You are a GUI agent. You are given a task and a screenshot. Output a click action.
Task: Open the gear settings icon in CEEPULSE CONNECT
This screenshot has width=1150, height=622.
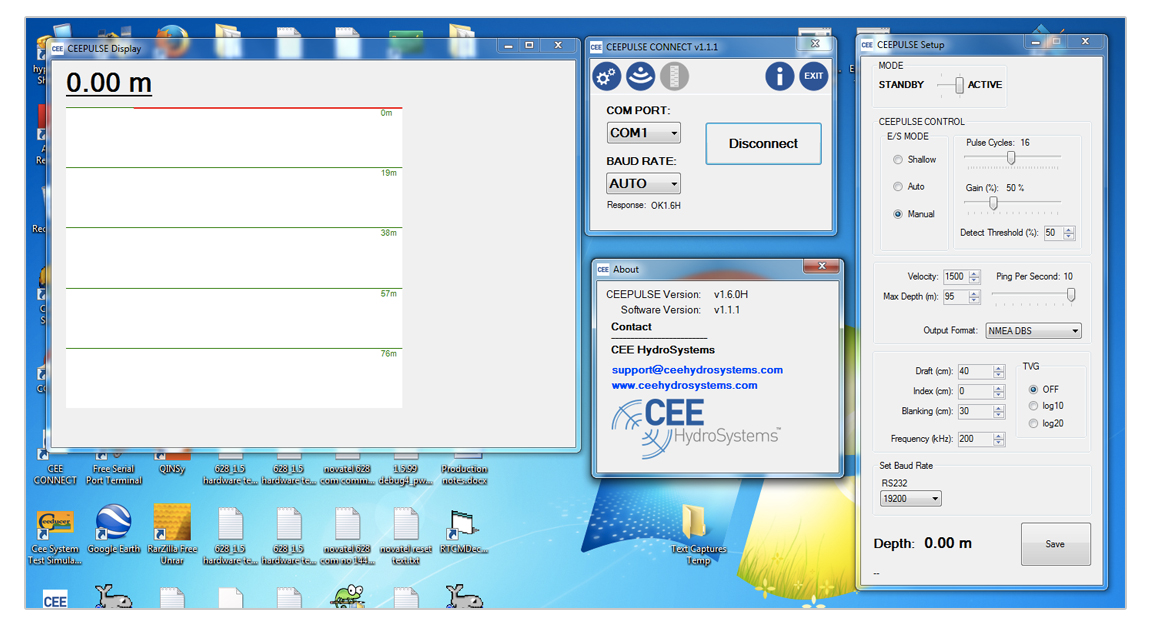[x=607, y=76]
